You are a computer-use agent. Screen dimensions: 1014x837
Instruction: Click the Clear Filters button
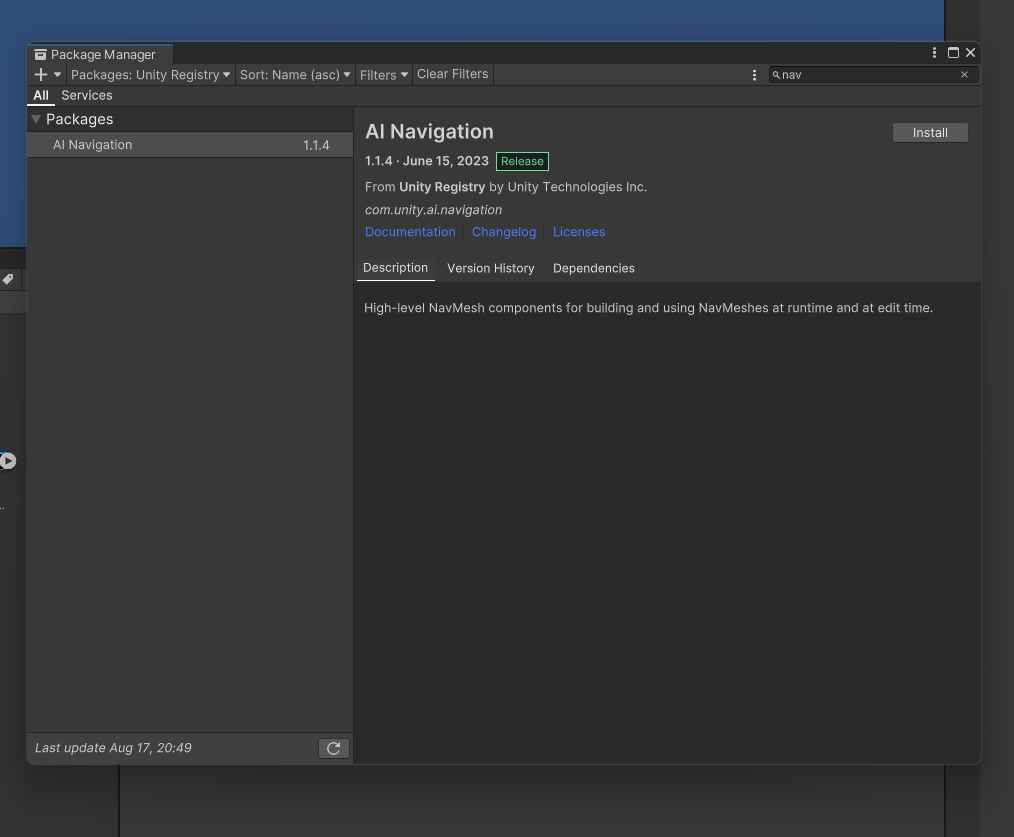pyautogui.click(x=453, y=74)
